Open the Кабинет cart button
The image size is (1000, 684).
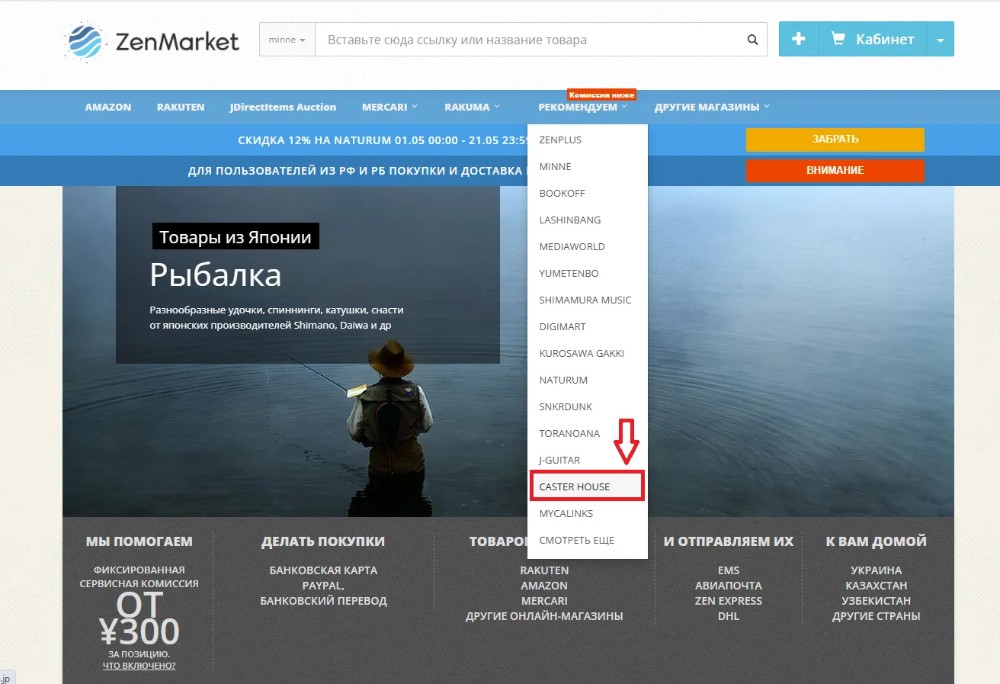click(872, 39)
